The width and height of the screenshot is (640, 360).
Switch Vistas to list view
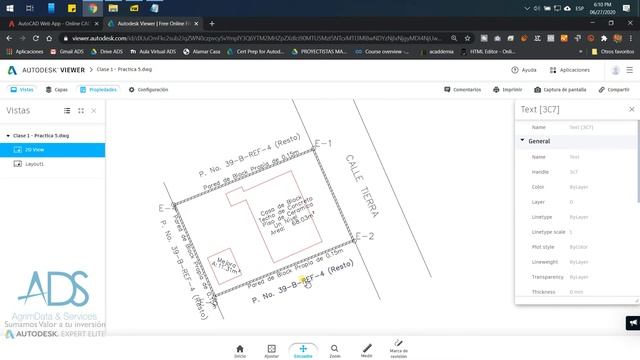coord(67,111)
